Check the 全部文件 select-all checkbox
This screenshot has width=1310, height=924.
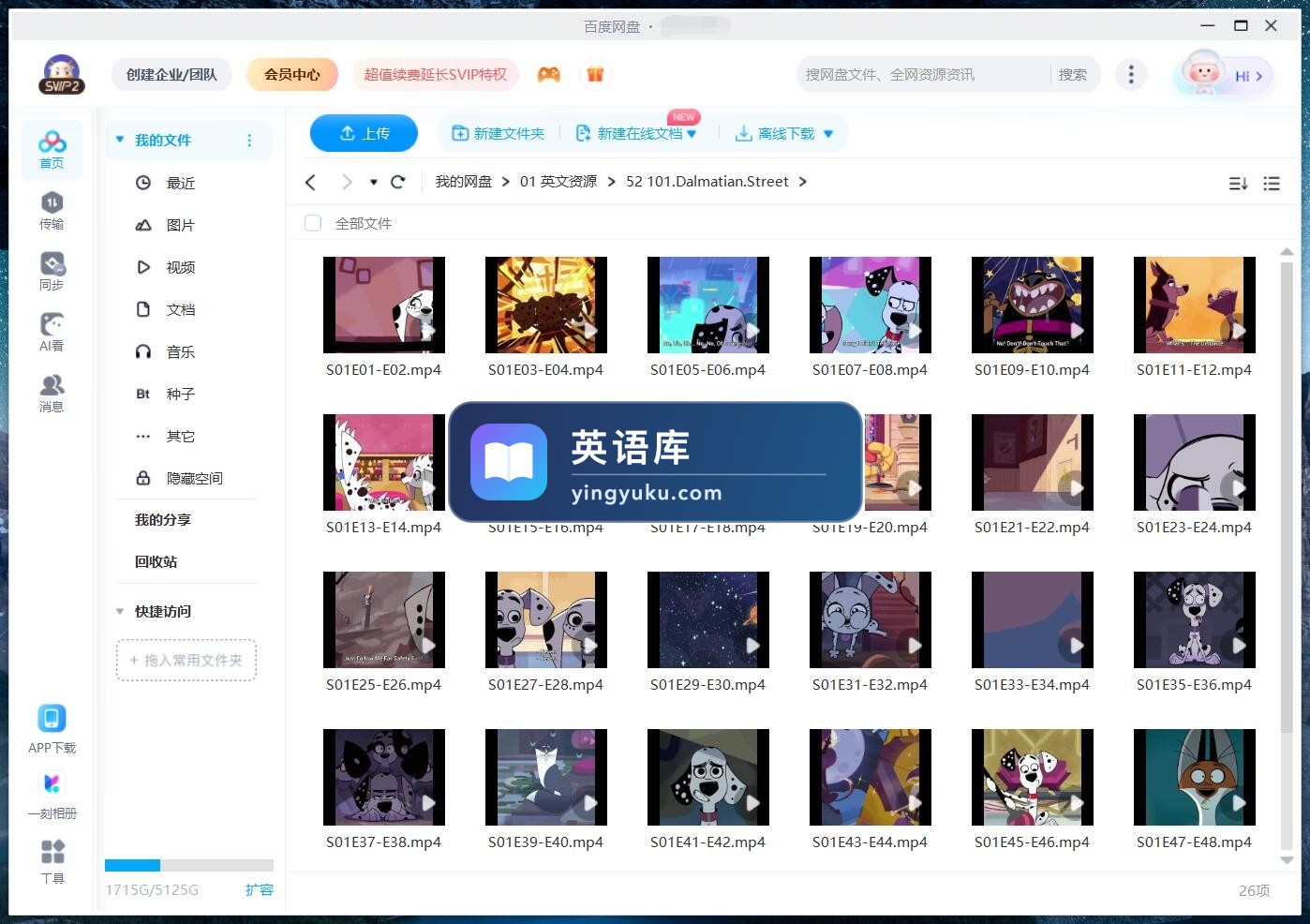[313, 223]
